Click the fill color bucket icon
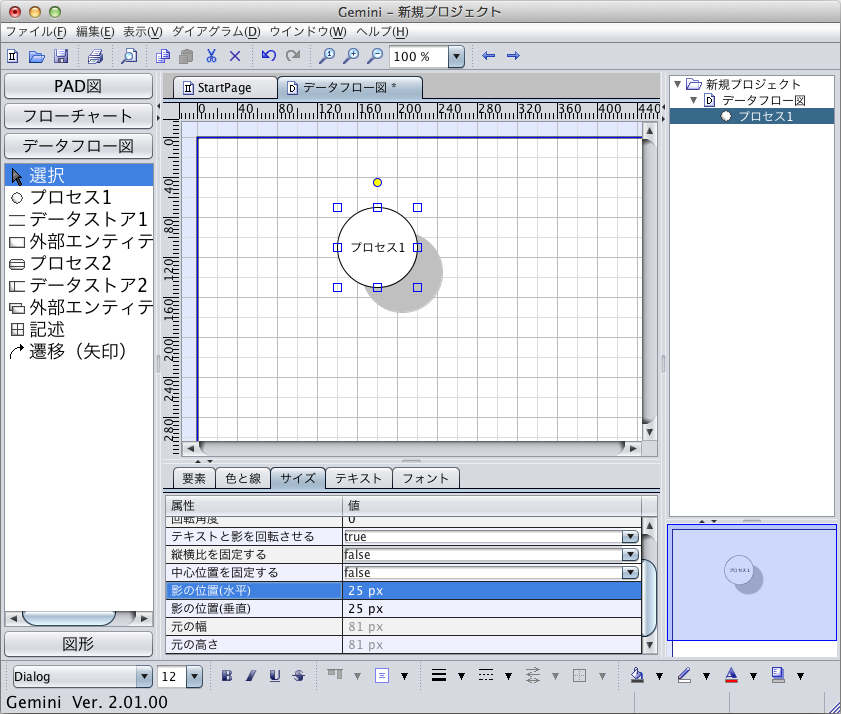 (x=637, y=675)
